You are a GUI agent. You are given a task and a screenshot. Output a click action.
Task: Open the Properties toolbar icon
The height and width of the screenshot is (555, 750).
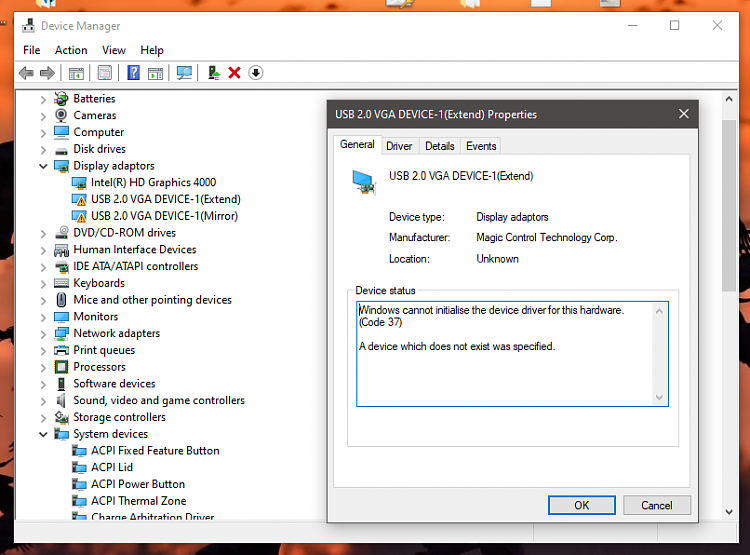[105, 73]
